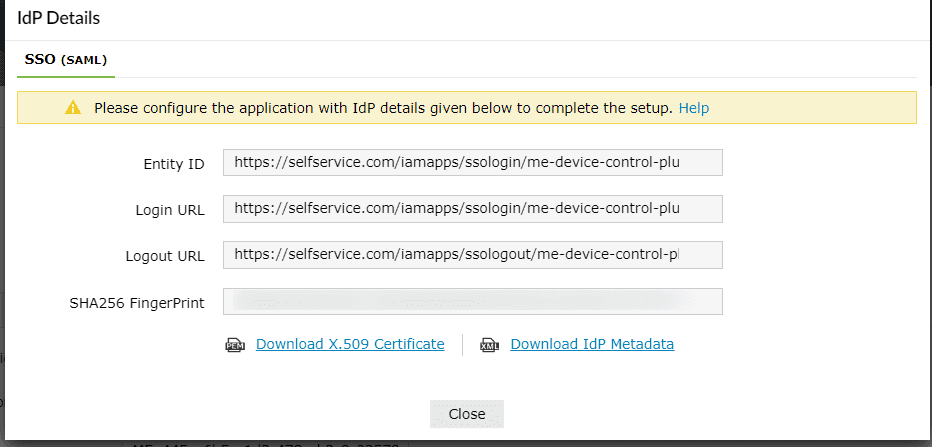Download the X.509 Certificate
The image size is (932, 447).
click(x=350, y=344)
